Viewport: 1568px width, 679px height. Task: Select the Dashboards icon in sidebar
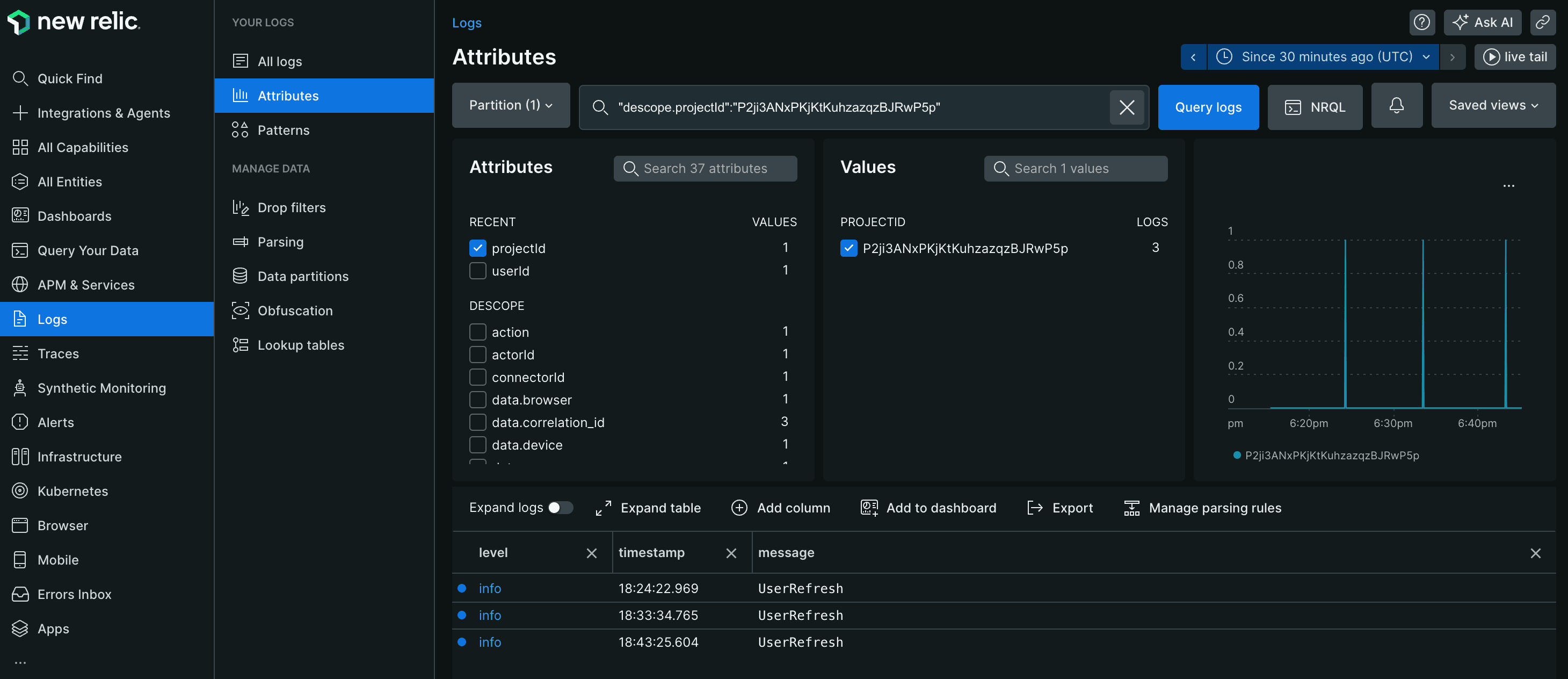click(x=19, y=215)
